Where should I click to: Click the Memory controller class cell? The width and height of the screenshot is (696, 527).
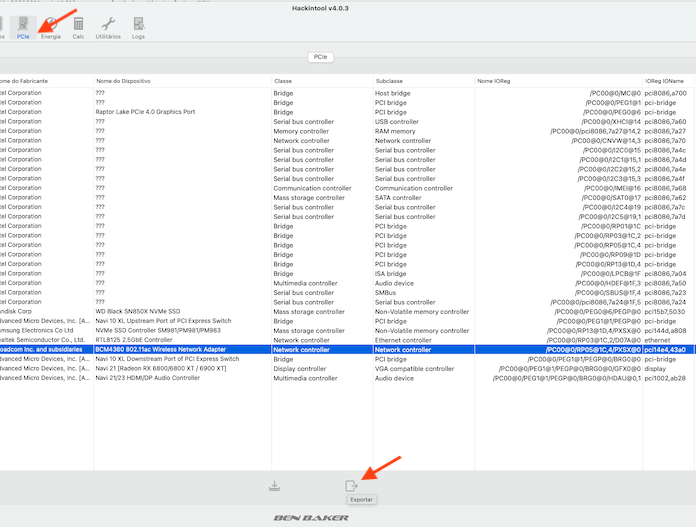(301, 131)
